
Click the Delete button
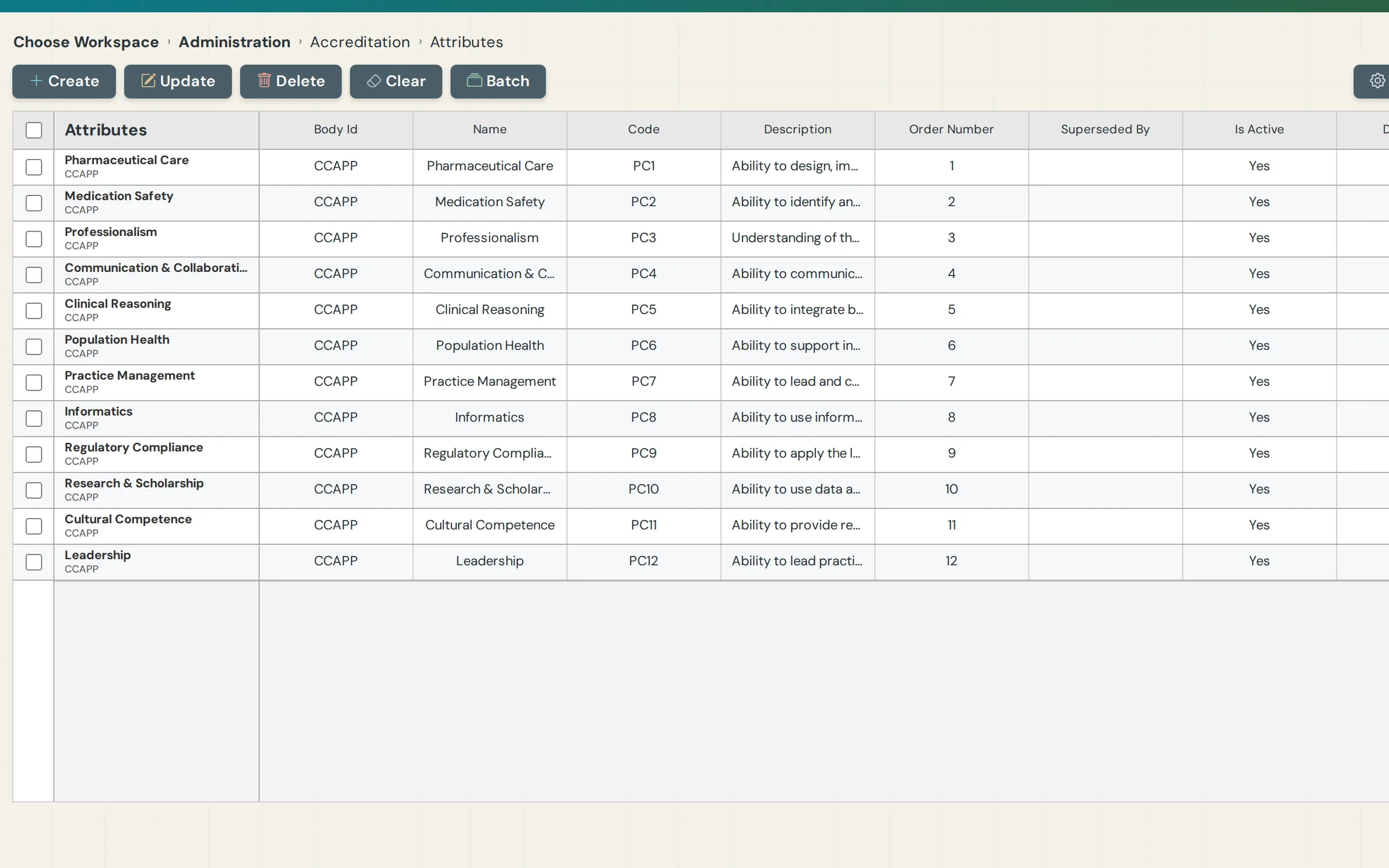pos(290,81)
